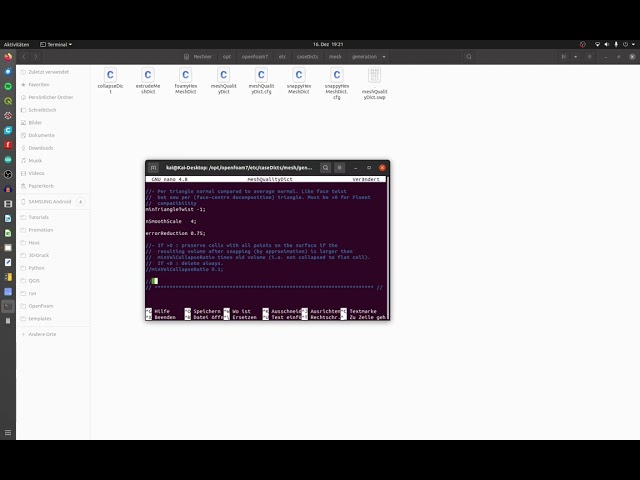Image resolution: width=640 pixels, height=480 pixels.
Task: Go back in the file manager
Action: click(x=24, y=57)
